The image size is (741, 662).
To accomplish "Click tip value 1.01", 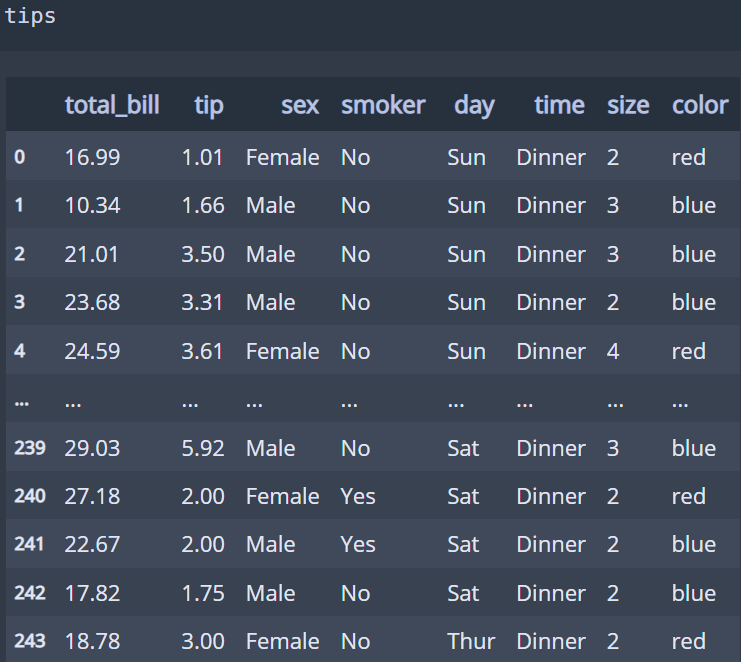I will tap(202, 157).
